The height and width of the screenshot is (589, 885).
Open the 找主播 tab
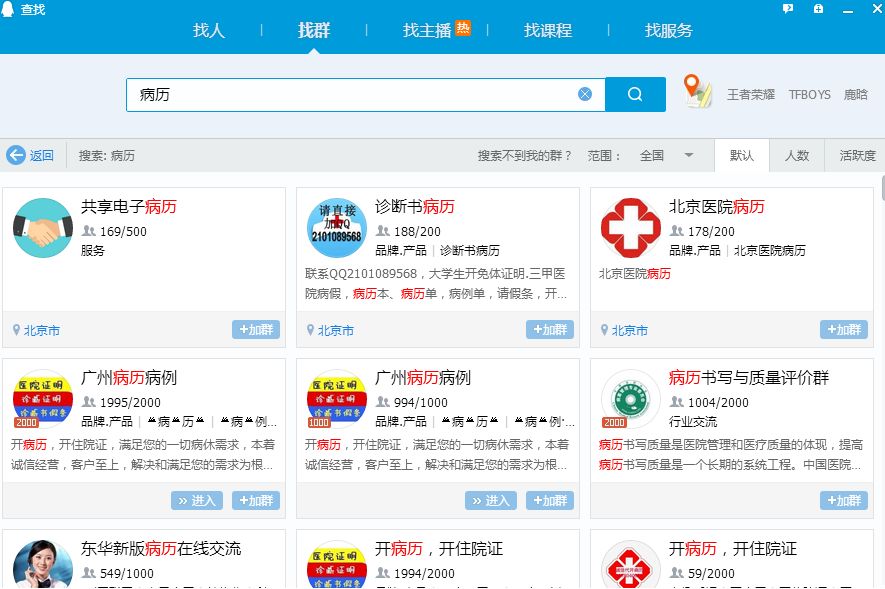tap(427, 30)
